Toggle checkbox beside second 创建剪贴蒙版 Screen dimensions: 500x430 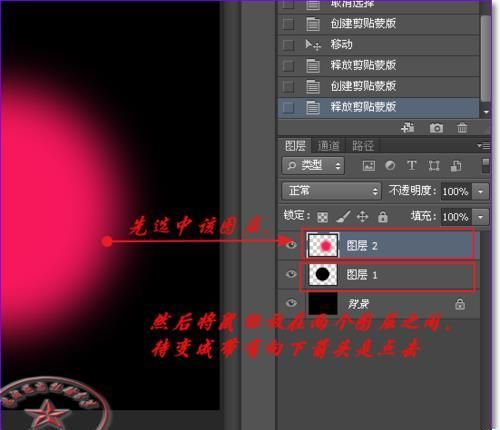tap(288, 86)
